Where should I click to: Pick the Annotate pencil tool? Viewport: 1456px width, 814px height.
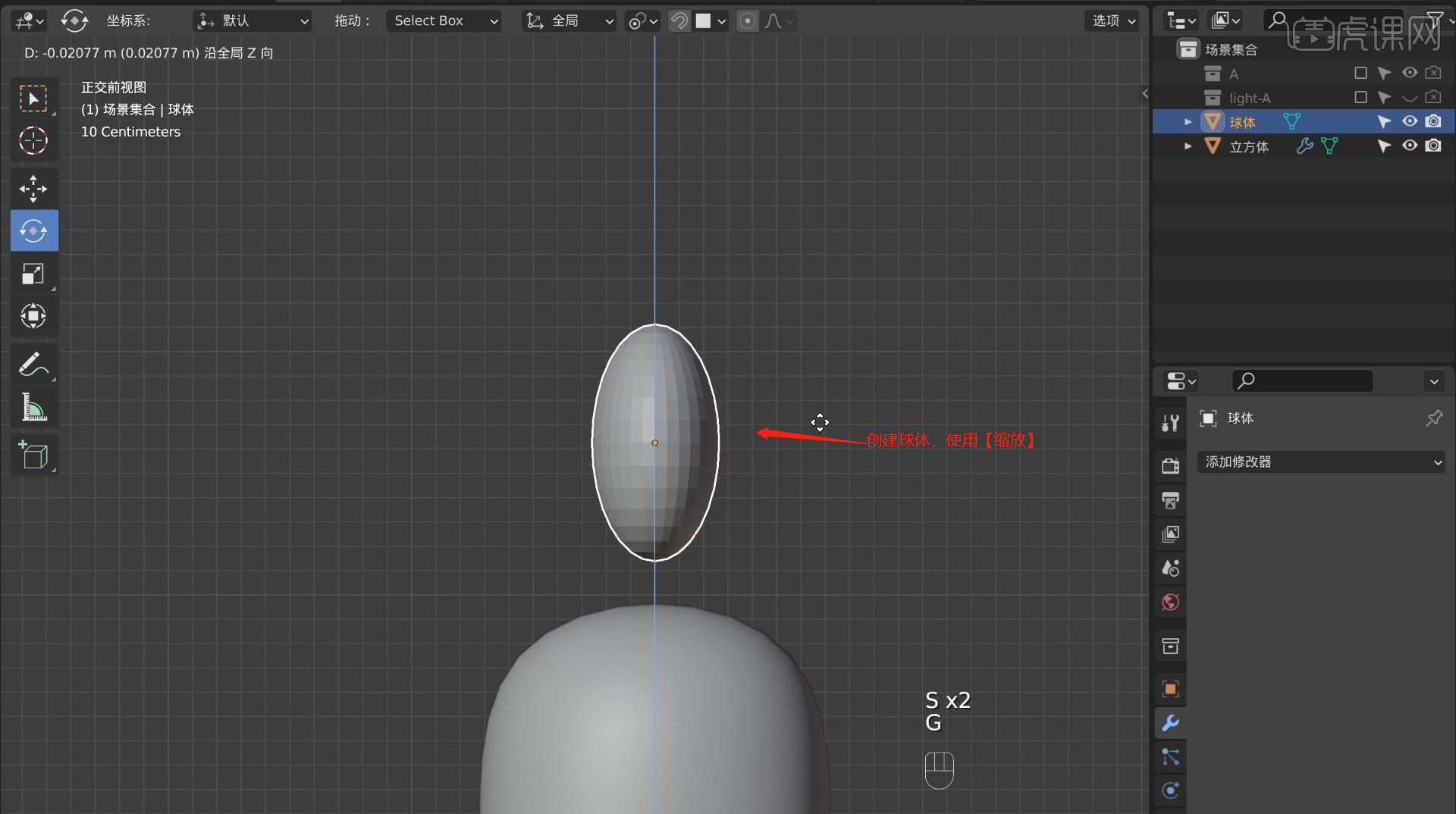coord(33,365)
